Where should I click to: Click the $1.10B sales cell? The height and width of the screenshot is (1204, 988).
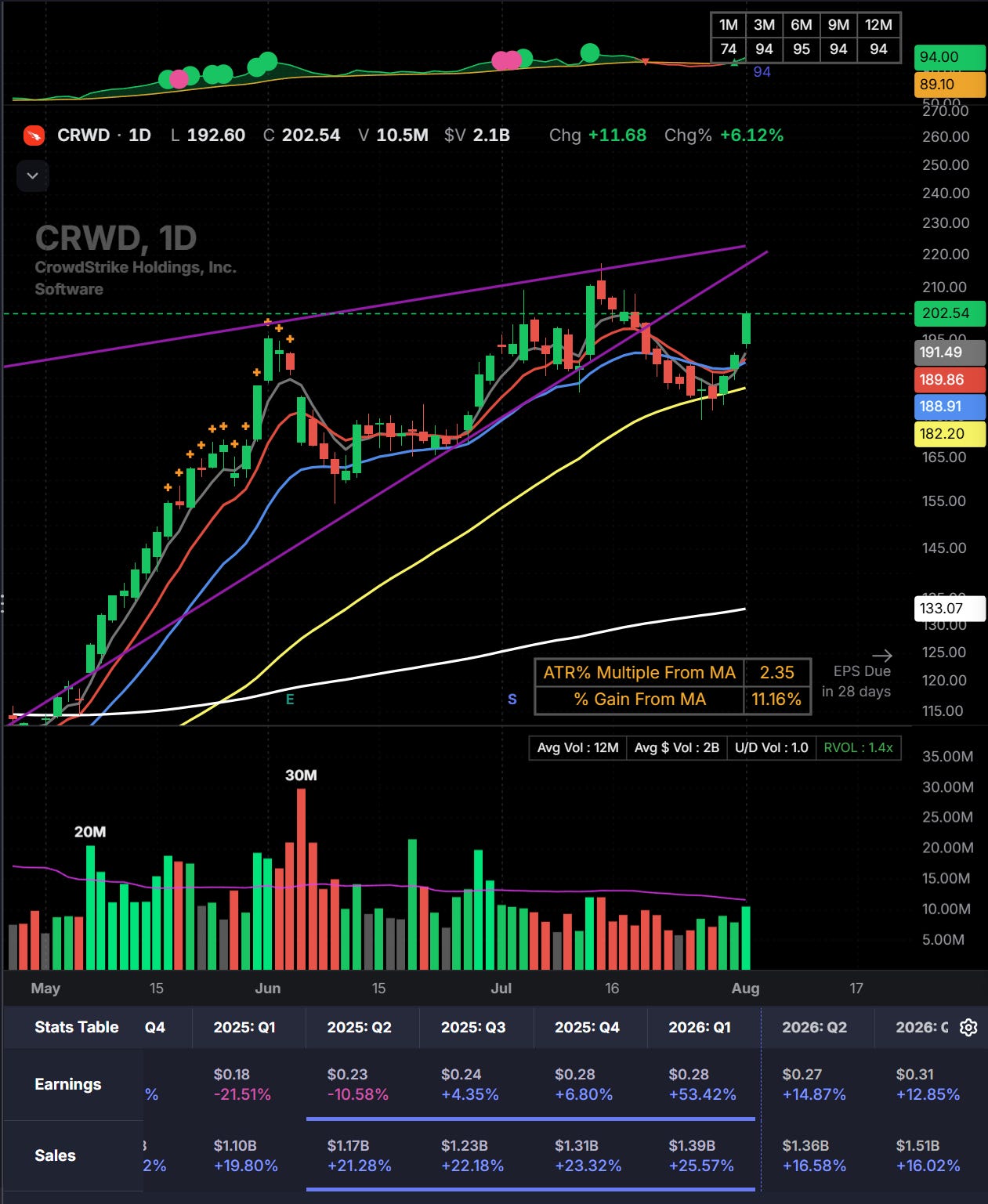pyautogui.click(x=235, y=1145)
